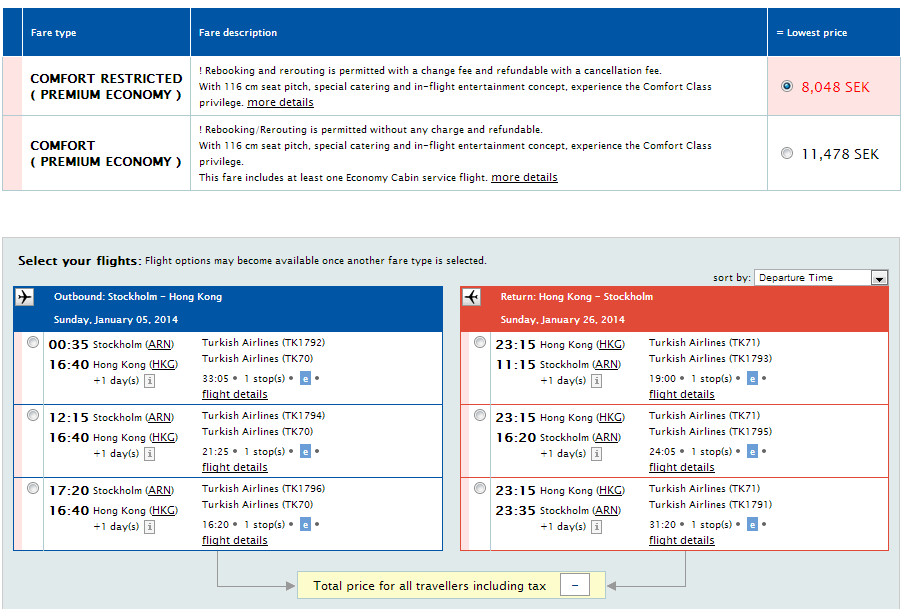Click the ARN airport code on the 17:20 flight

pos(159,490)
